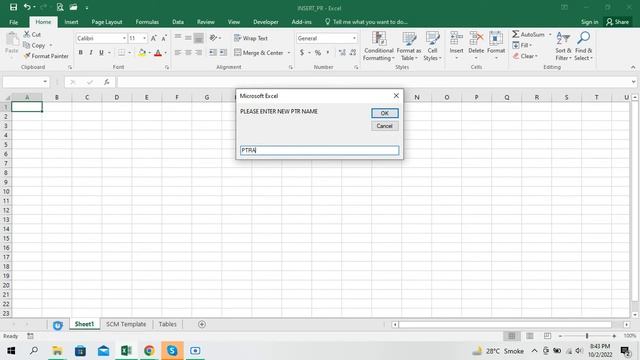640x360 pixels.
Task: Click Merge & Center
Action: (x=259, y=53)
